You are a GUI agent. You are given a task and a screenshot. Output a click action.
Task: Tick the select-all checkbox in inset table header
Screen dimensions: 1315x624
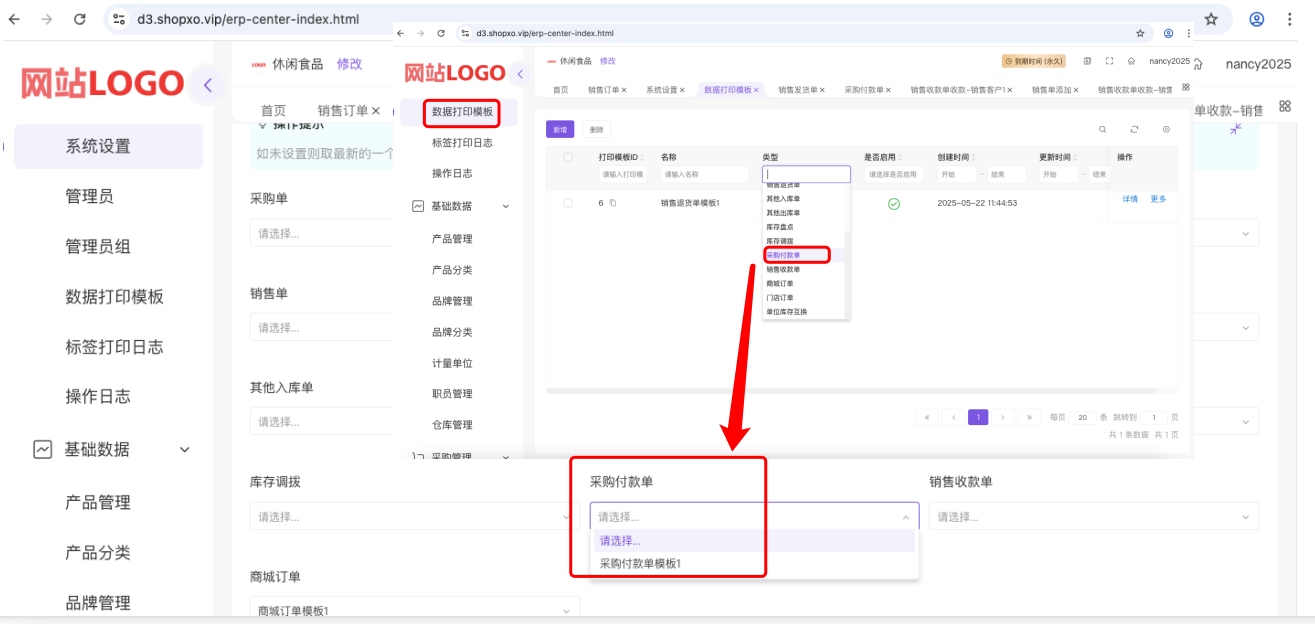pos(568,157)
